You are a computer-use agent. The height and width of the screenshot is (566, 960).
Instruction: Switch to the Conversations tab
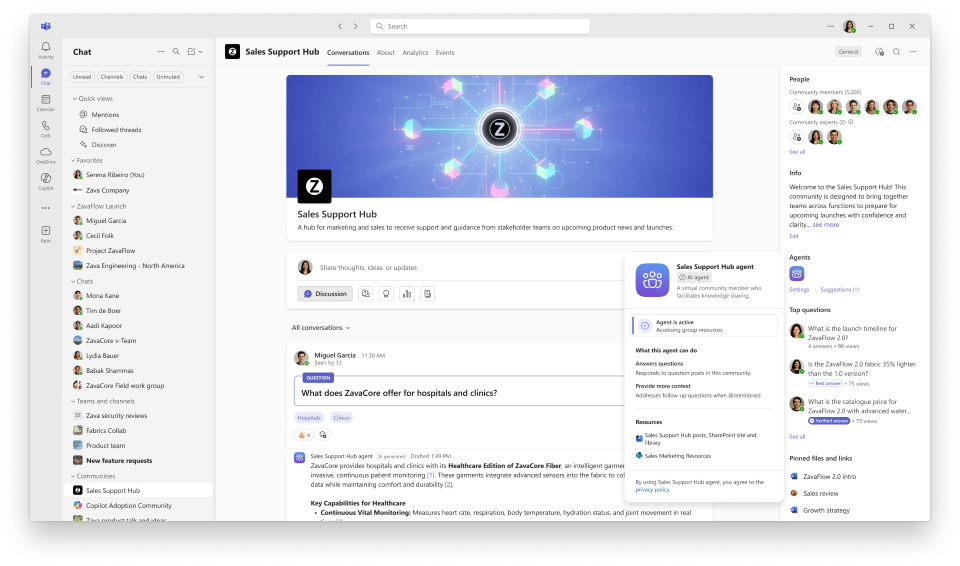(x=348, y=53)
